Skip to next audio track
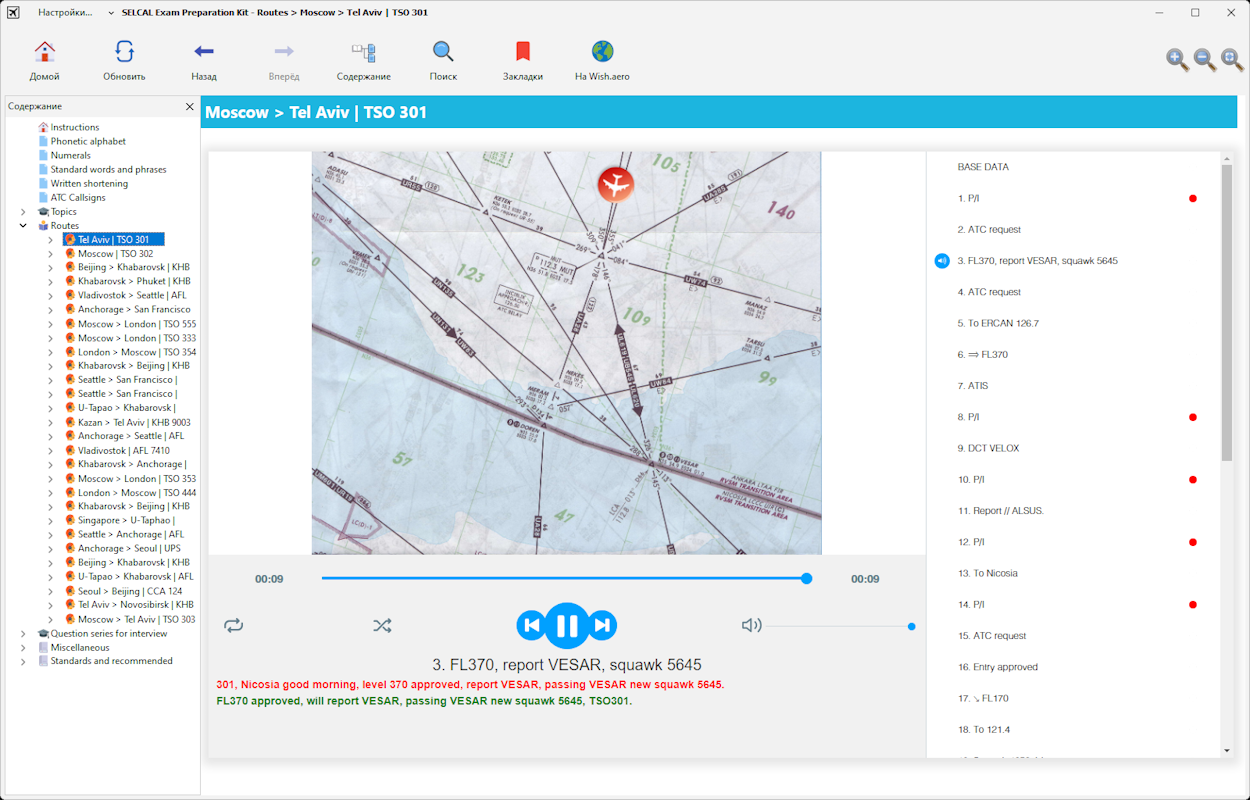 pos(602,626)
